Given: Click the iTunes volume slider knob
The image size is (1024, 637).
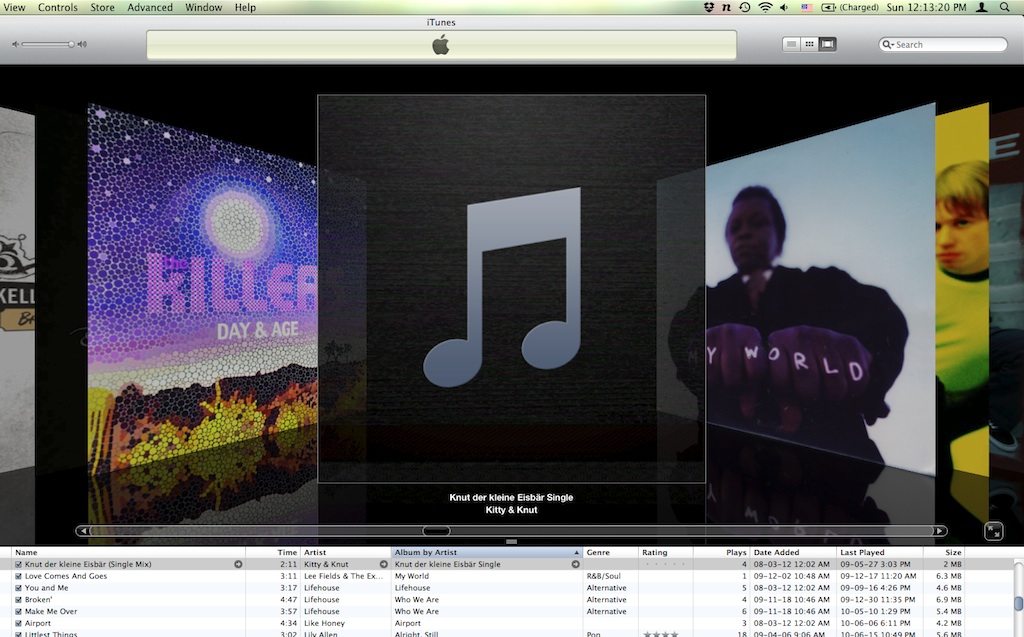Looking at the screenshot, I should point(71,44).
